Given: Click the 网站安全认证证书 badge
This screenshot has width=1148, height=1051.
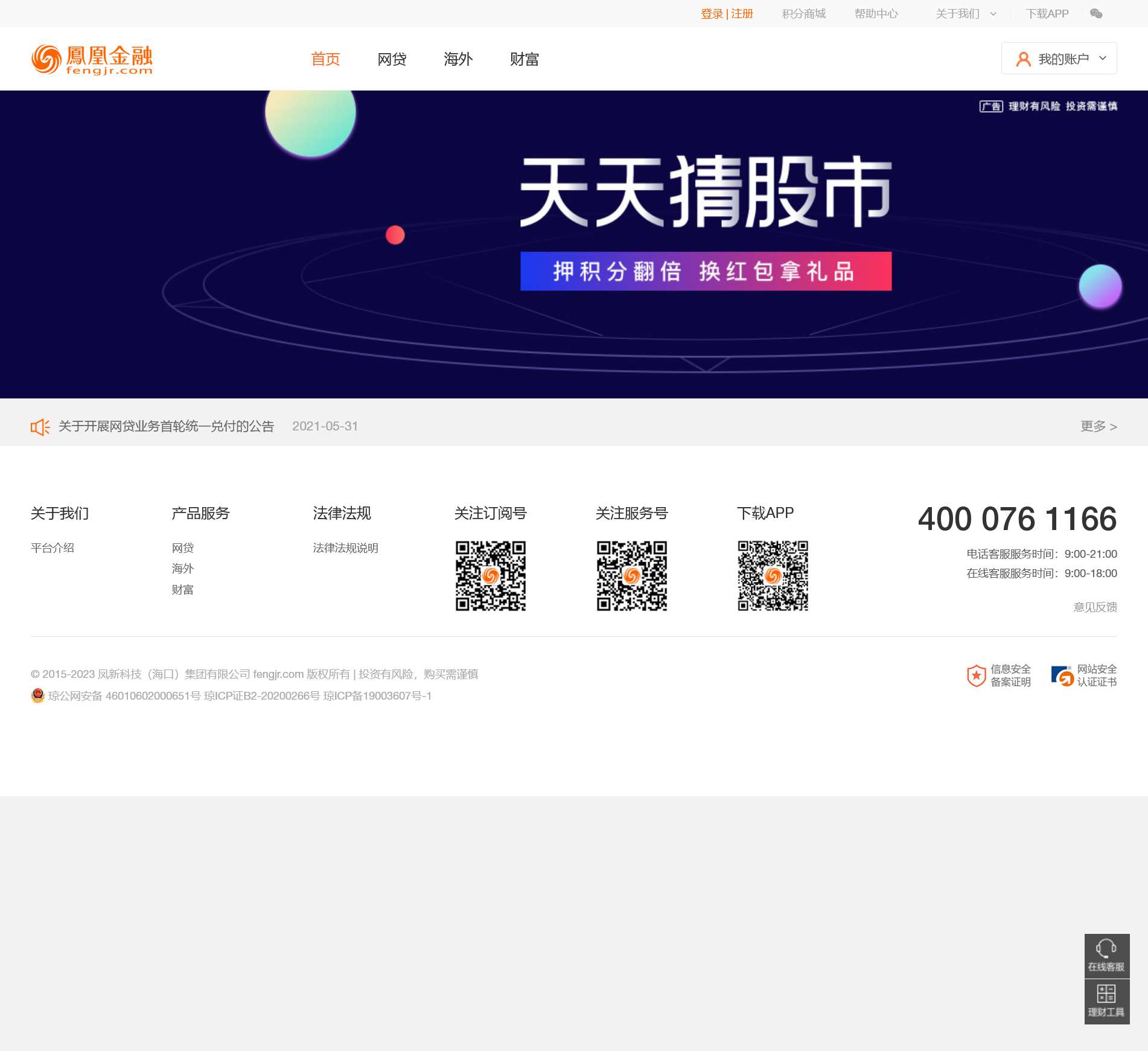Looking at the screenshot, I should pyautogui.click(x=1084, y=676).
